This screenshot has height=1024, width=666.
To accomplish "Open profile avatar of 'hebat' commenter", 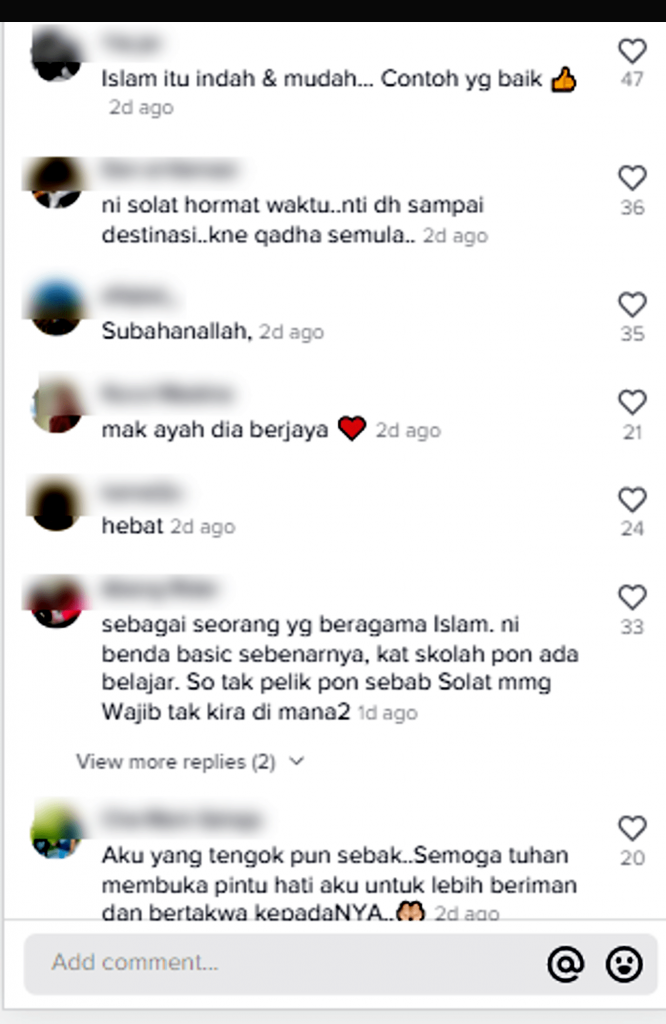I will (x=56, y=504).
